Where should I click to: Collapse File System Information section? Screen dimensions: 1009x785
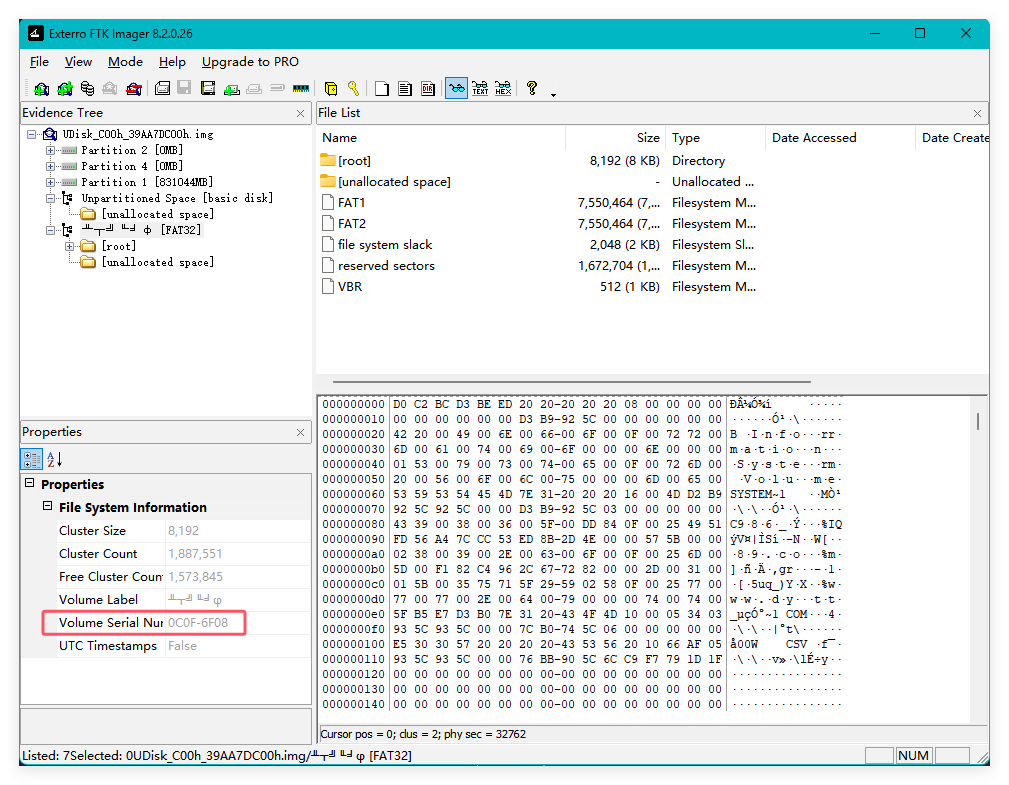(x=48, y=506)
